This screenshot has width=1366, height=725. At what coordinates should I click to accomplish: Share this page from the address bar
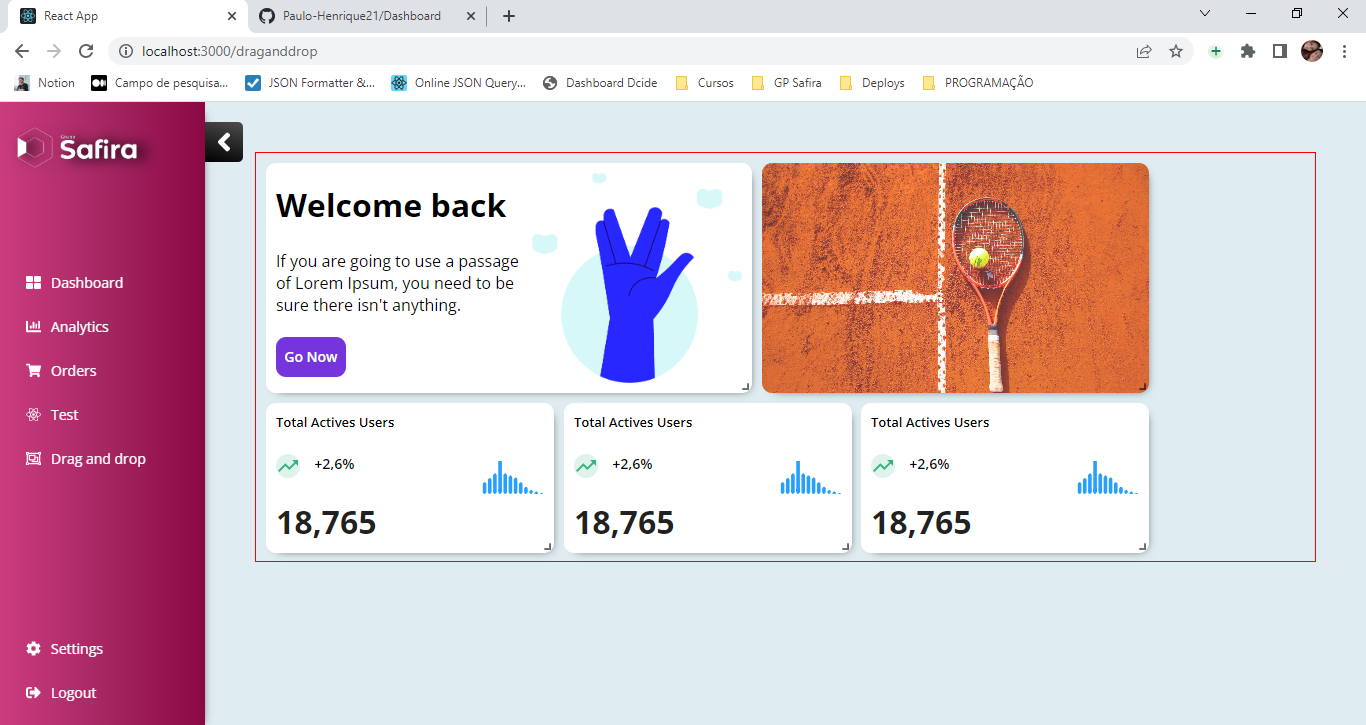coord(1144,51)
